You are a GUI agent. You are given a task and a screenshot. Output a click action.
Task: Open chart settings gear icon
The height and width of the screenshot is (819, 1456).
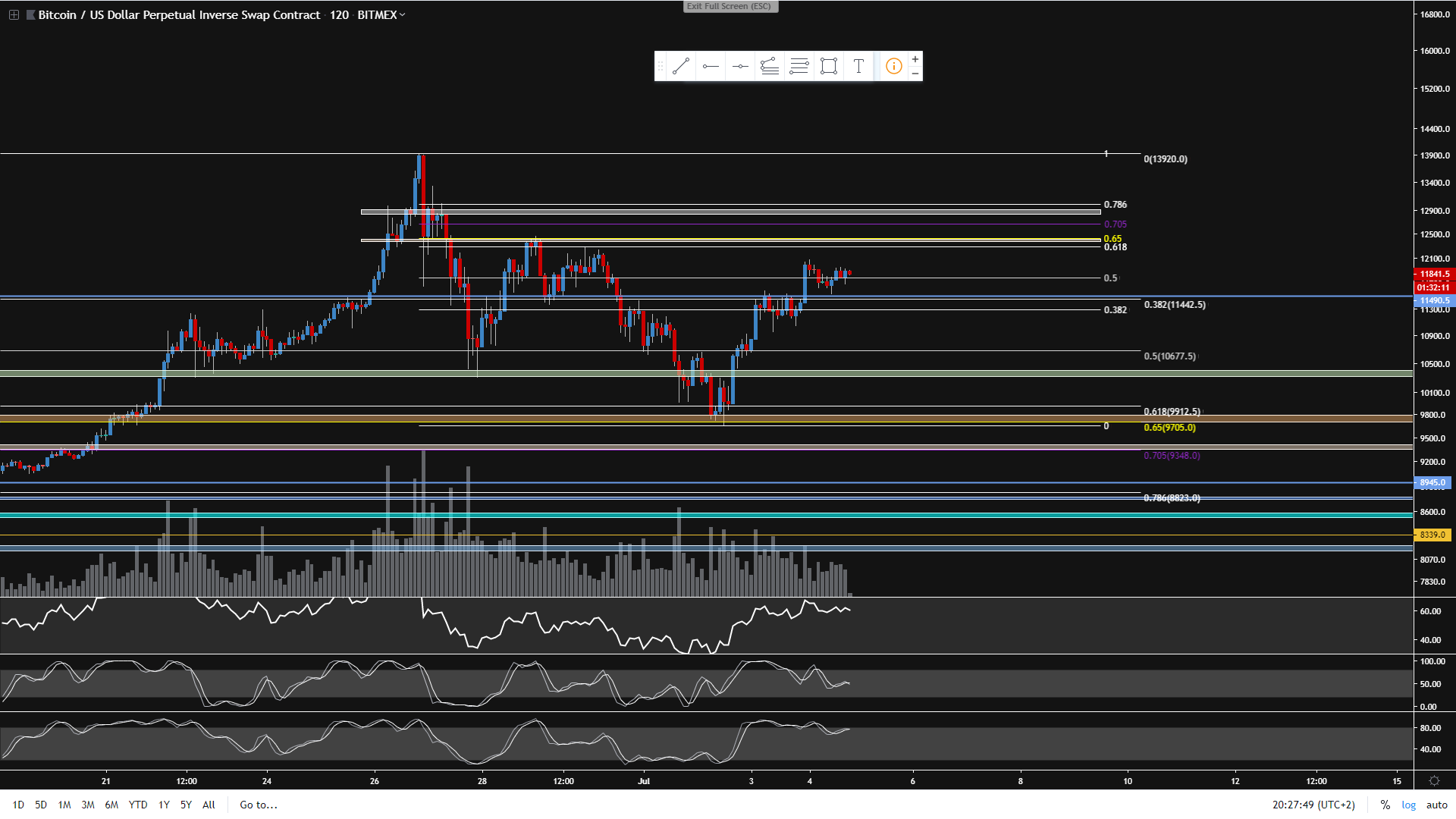[1434, 780]
